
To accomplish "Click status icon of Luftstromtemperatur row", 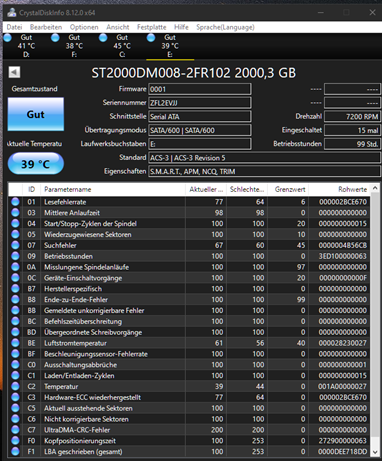I will tap(15, 343).
